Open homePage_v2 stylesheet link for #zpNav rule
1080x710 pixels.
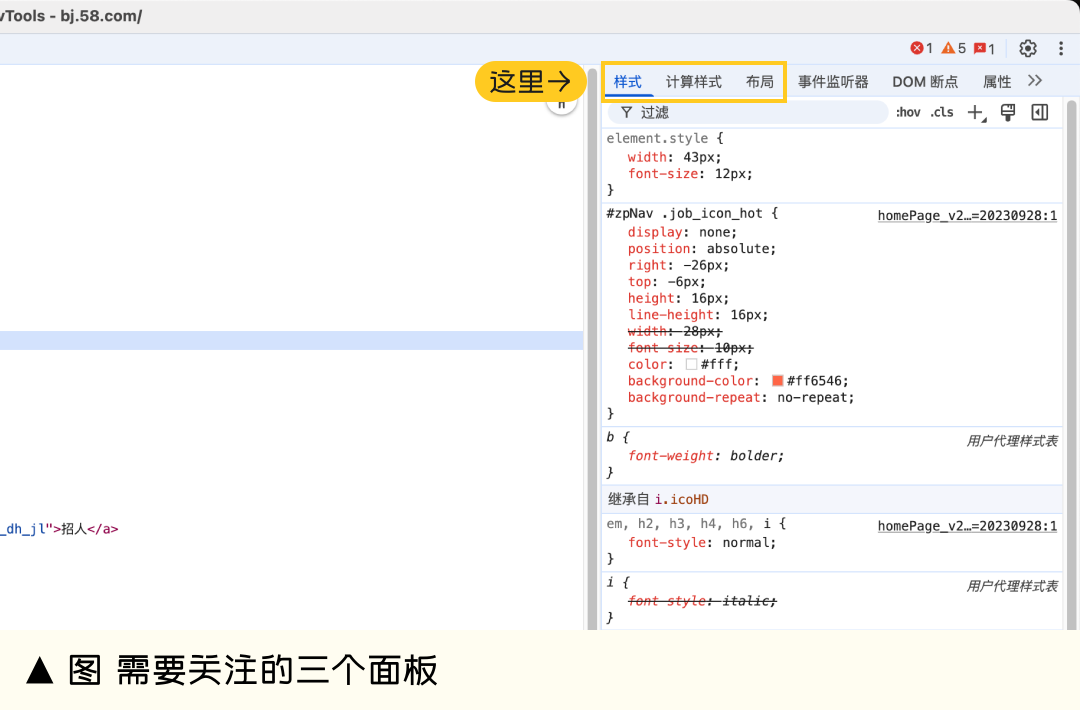[x=967, y=215]
